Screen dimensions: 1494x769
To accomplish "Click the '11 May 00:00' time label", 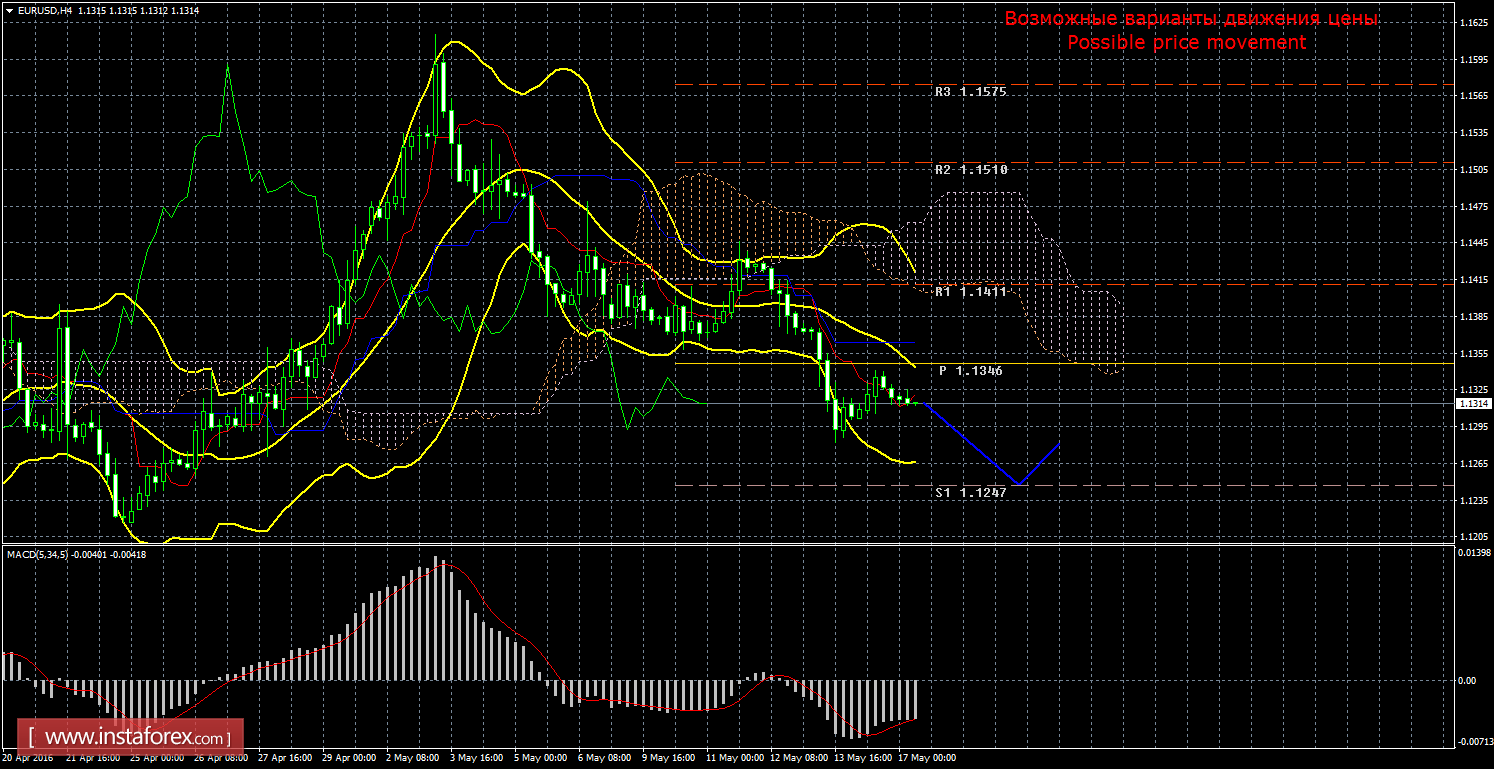I will coord(735,758).
